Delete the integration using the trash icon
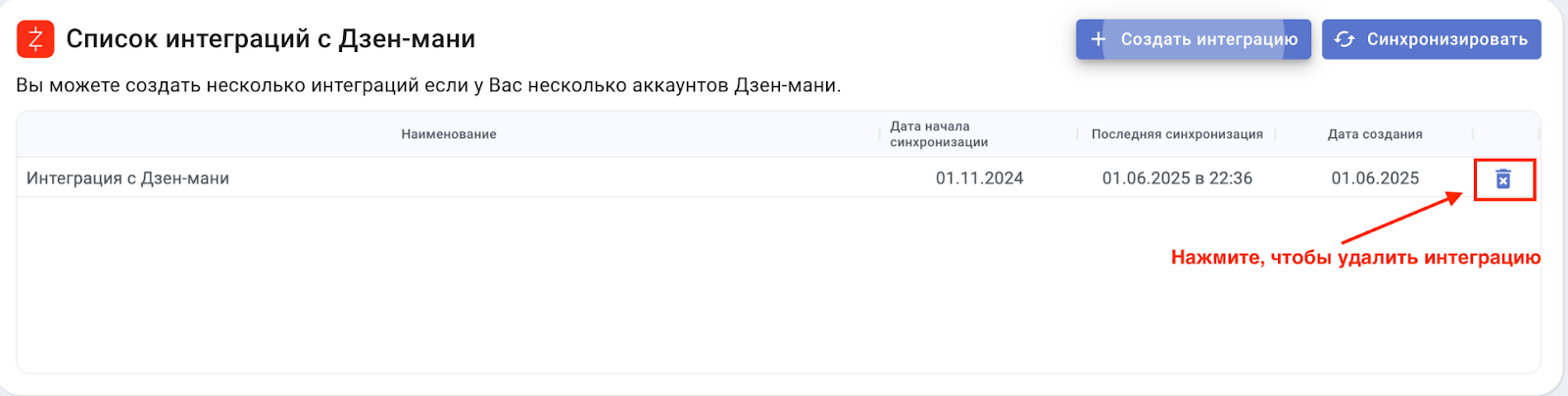 1503,179
